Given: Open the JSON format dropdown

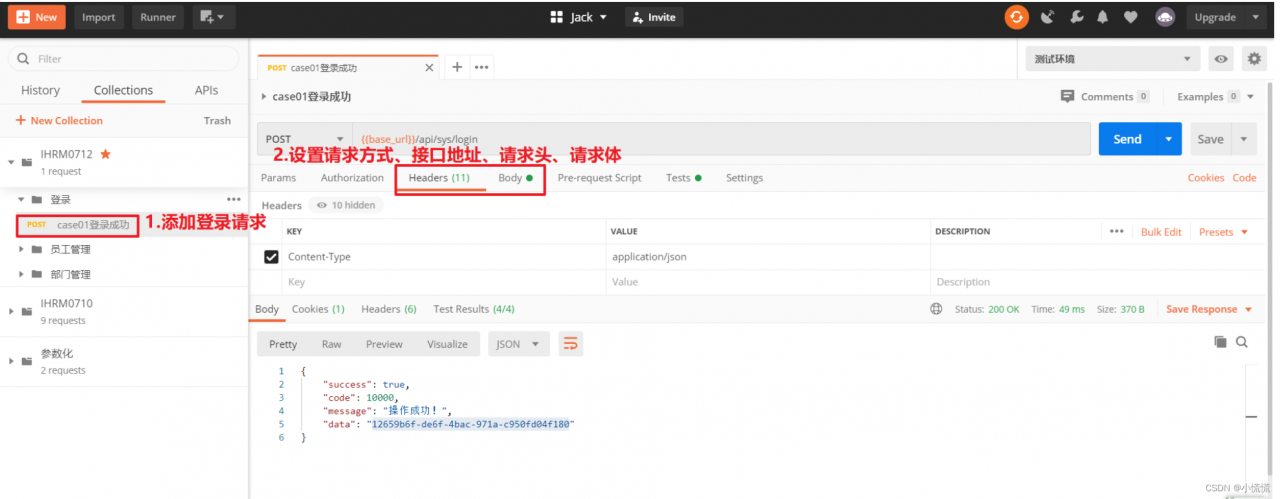Looking at the screenshot, I should (x=519, y=344).
